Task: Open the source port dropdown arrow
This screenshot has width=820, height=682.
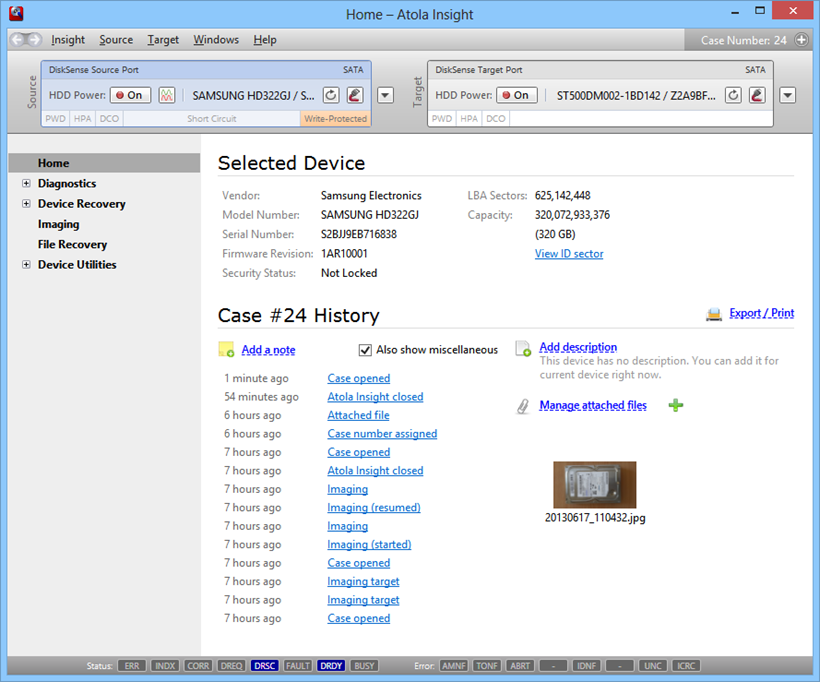Action: [x=385, y=95]
